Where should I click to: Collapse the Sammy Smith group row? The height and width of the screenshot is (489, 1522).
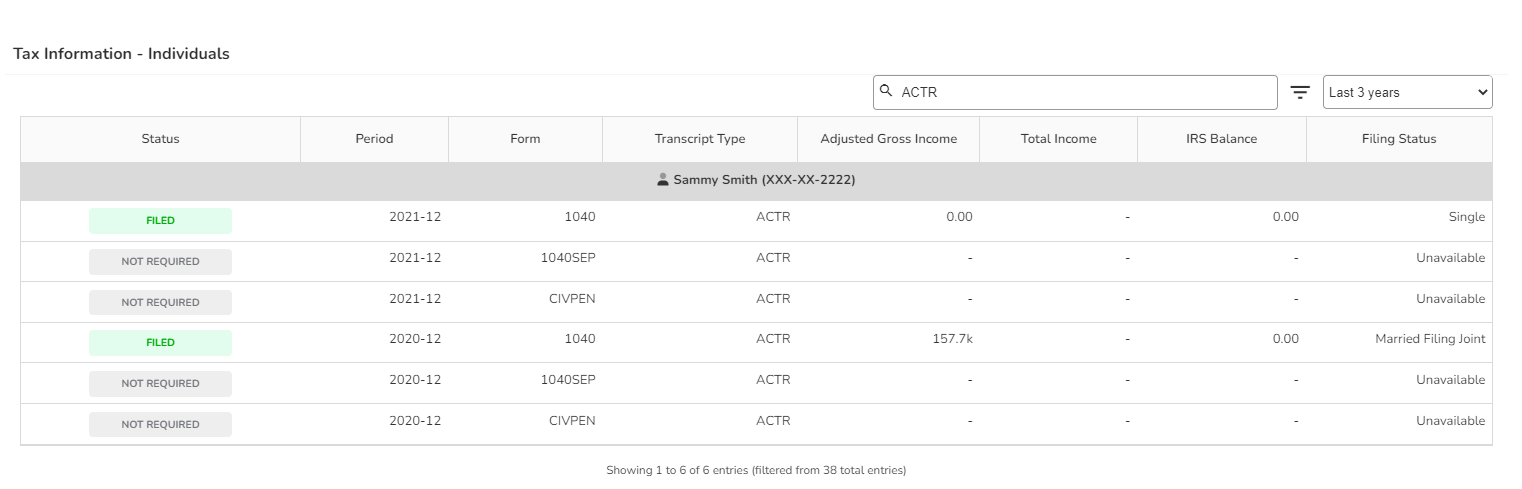pos(756,181)
